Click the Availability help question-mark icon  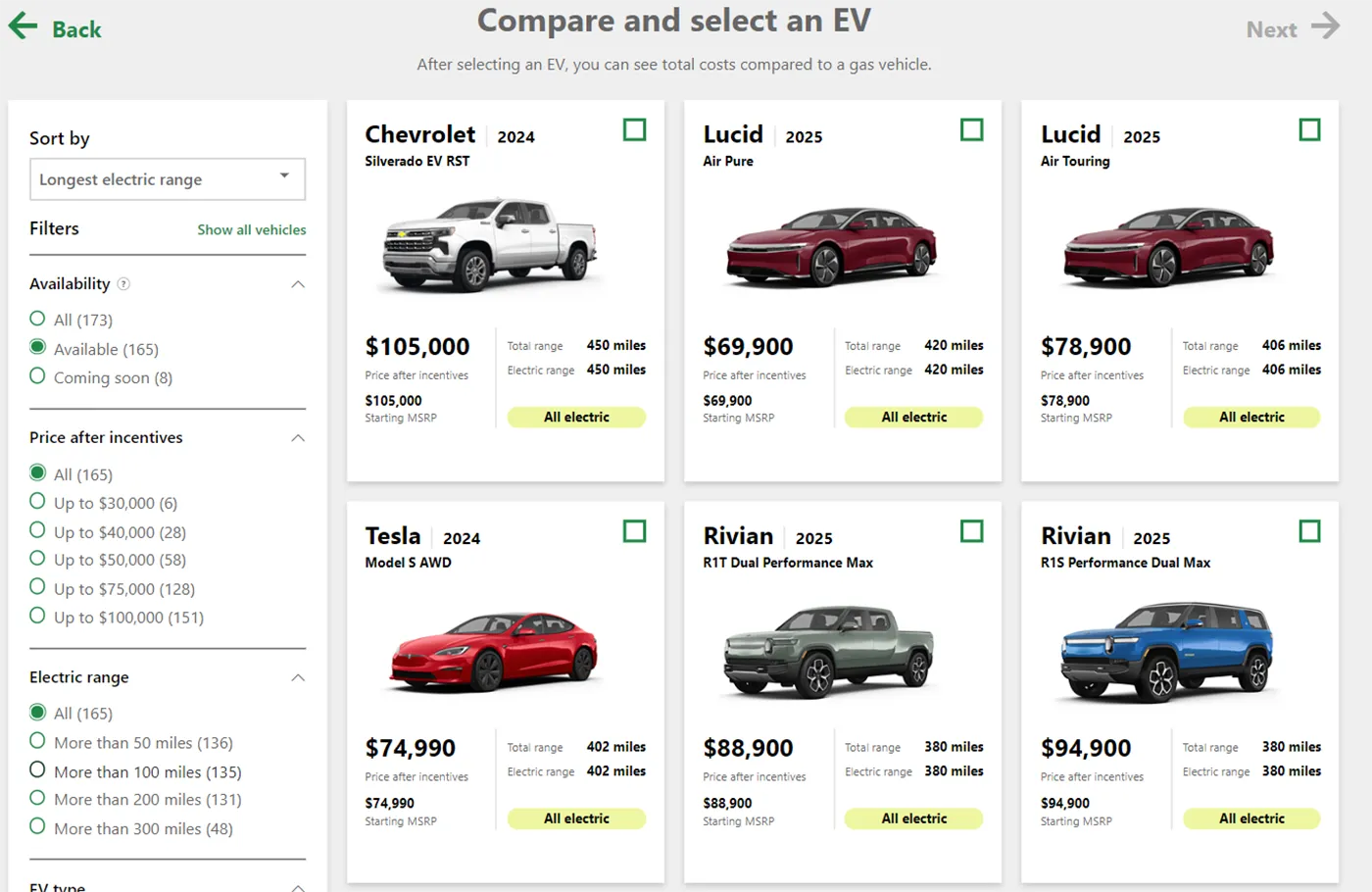[123, 284]
